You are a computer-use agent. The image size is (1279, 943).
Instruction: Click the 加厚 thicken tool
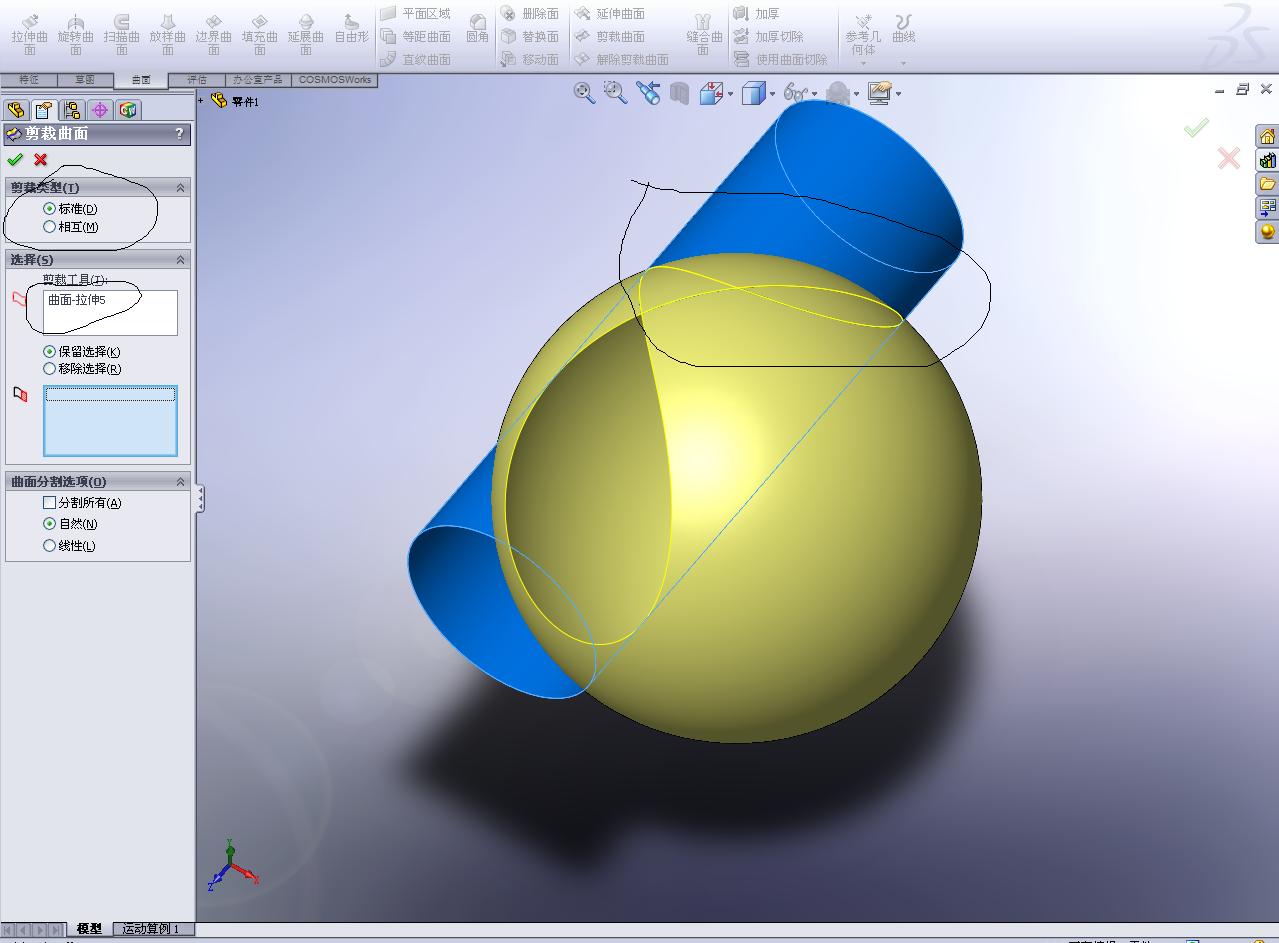pyautogui.click(x=756, y=14)
